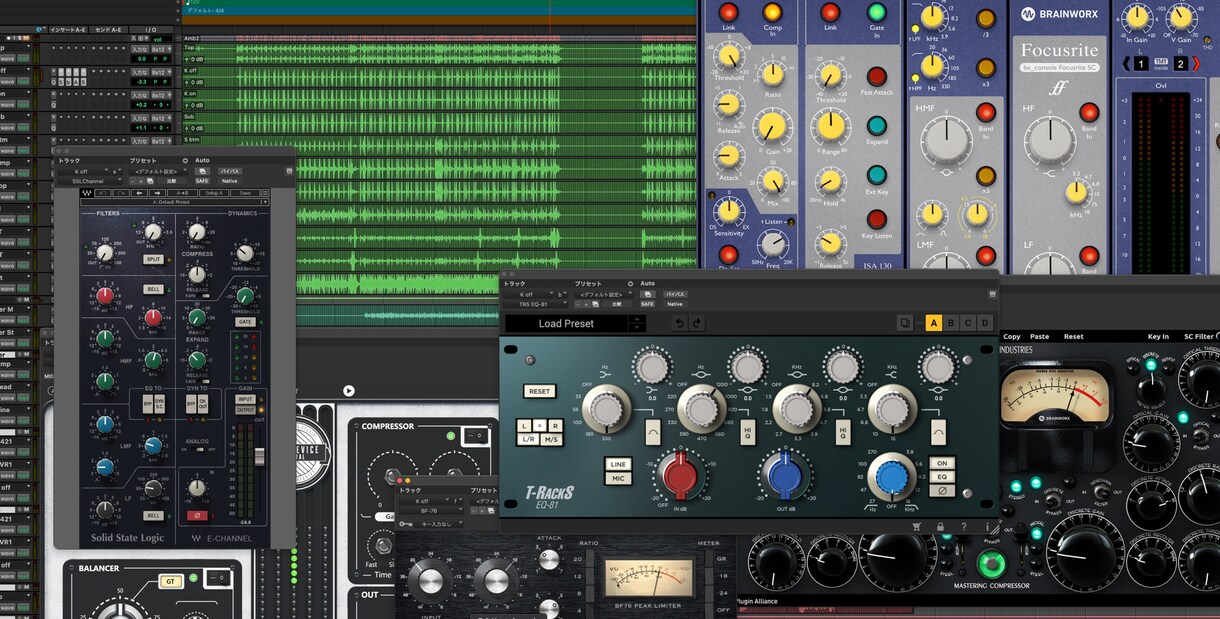Toggle Comp In on Focusrite compressor

(x=772, y=13)
